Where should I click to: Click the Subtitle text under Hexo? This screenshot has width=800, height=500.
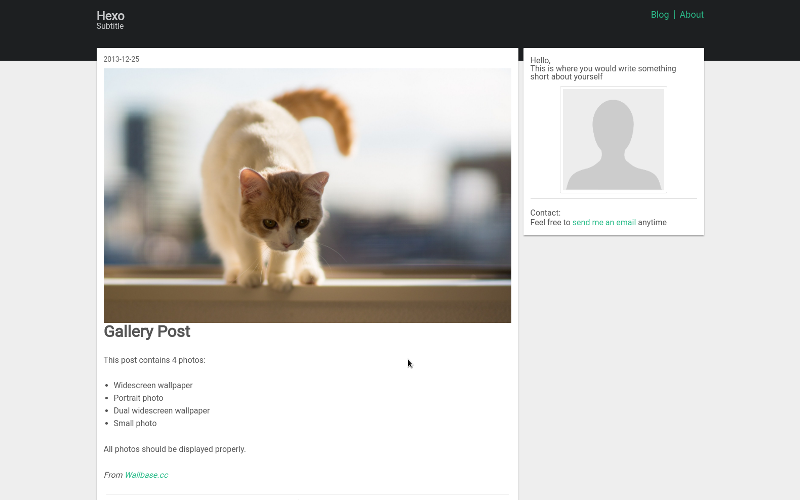[110, 27]
